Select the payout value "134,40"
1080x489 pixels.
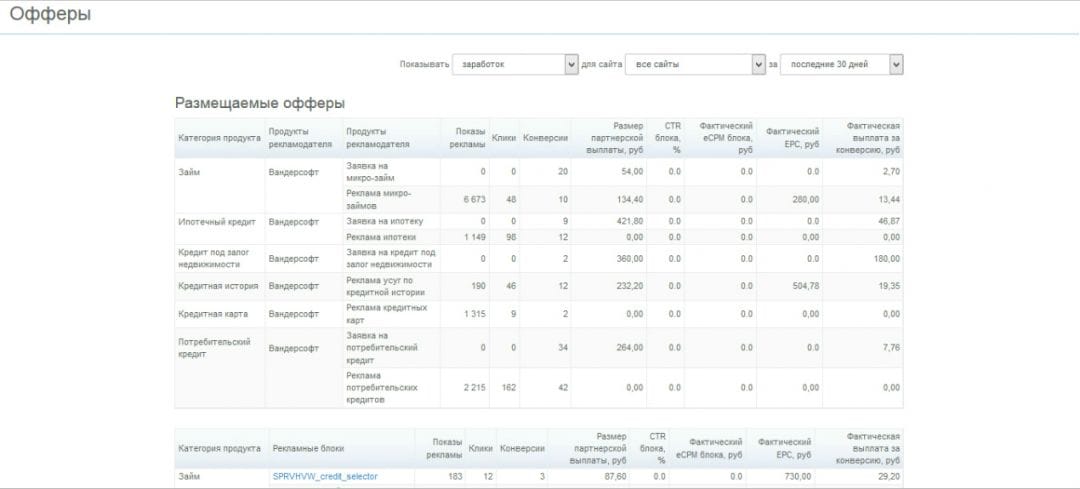630,199
